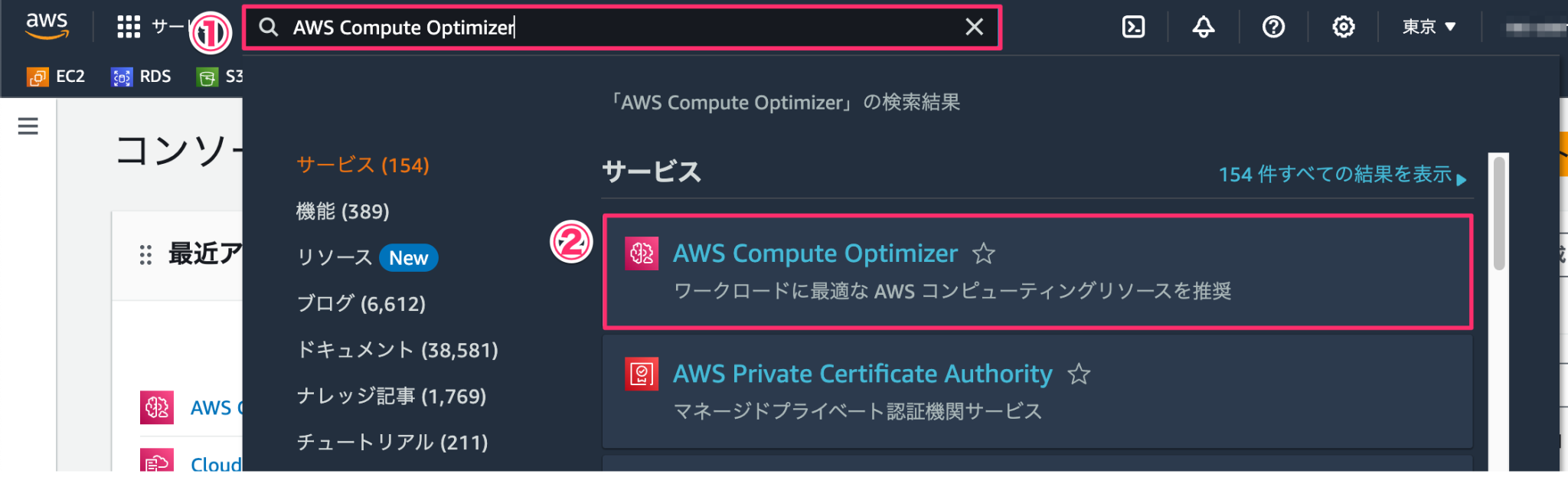Open the help menu via question mark icon

click(1272, 27)
